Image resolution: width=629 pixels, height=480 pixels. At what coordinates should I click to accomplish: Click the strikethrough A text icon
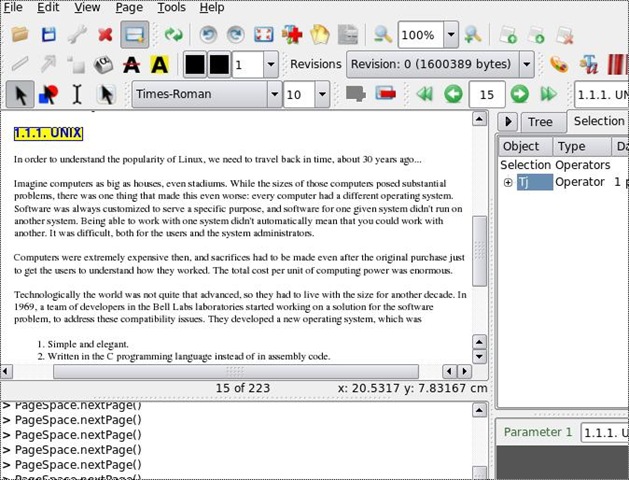132,64
